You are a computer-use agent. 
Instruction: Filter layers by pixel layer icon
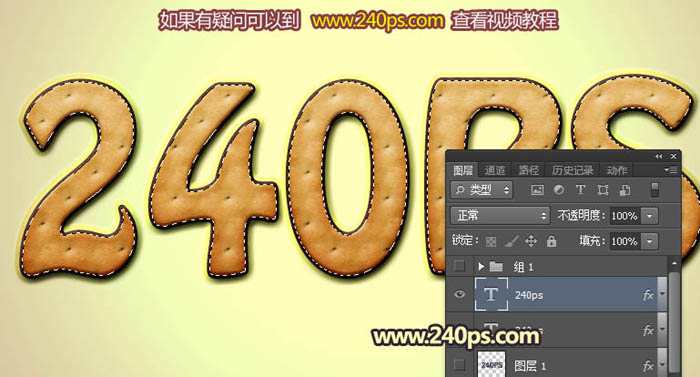click(x=537, y=190)
